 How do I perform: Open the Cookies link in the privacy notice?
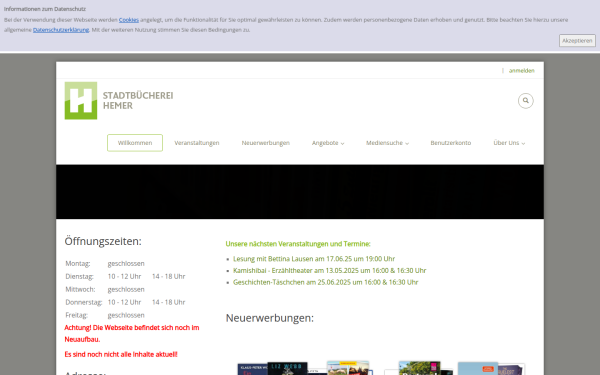click(129, 20)
